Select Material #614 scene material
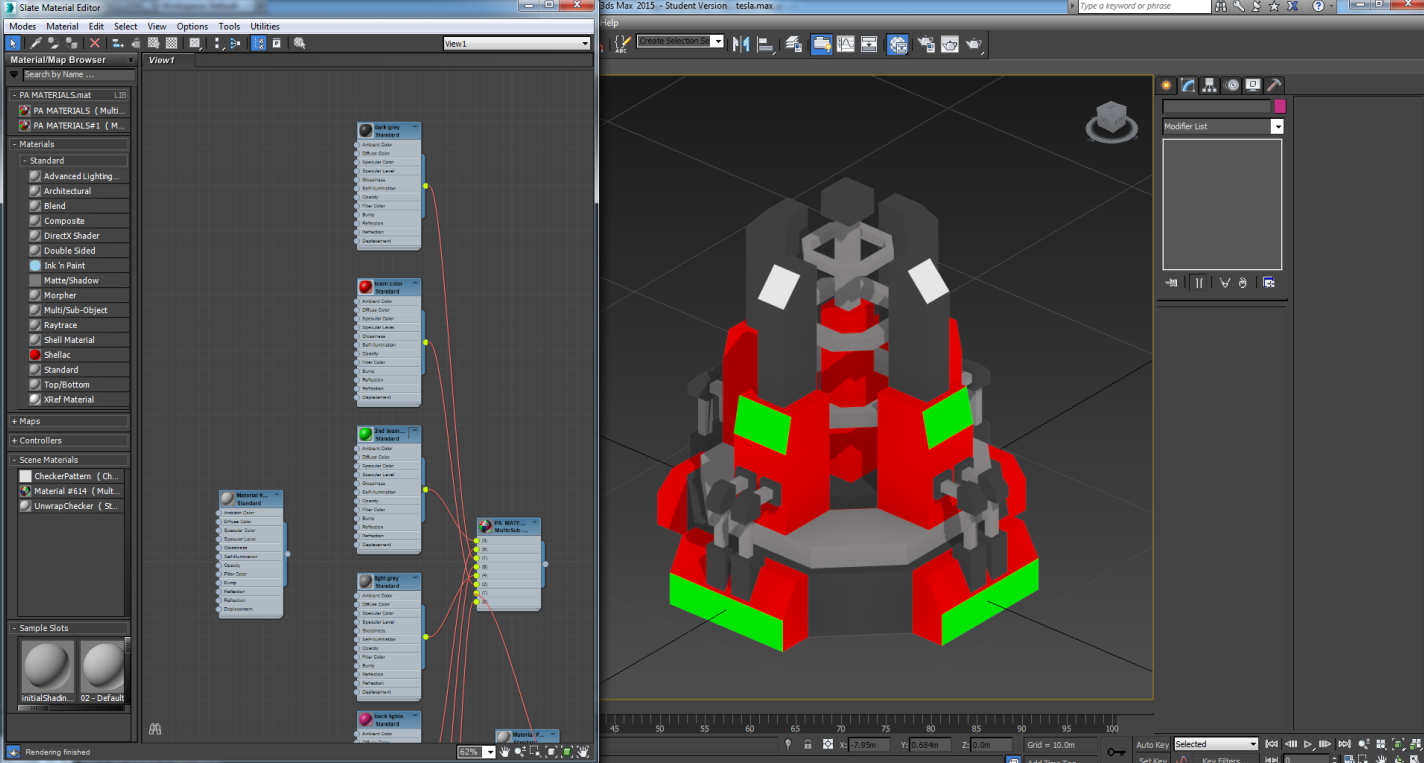Image resolution: width=1424 pixels, height=763 pixels. (x=72, y=491)
